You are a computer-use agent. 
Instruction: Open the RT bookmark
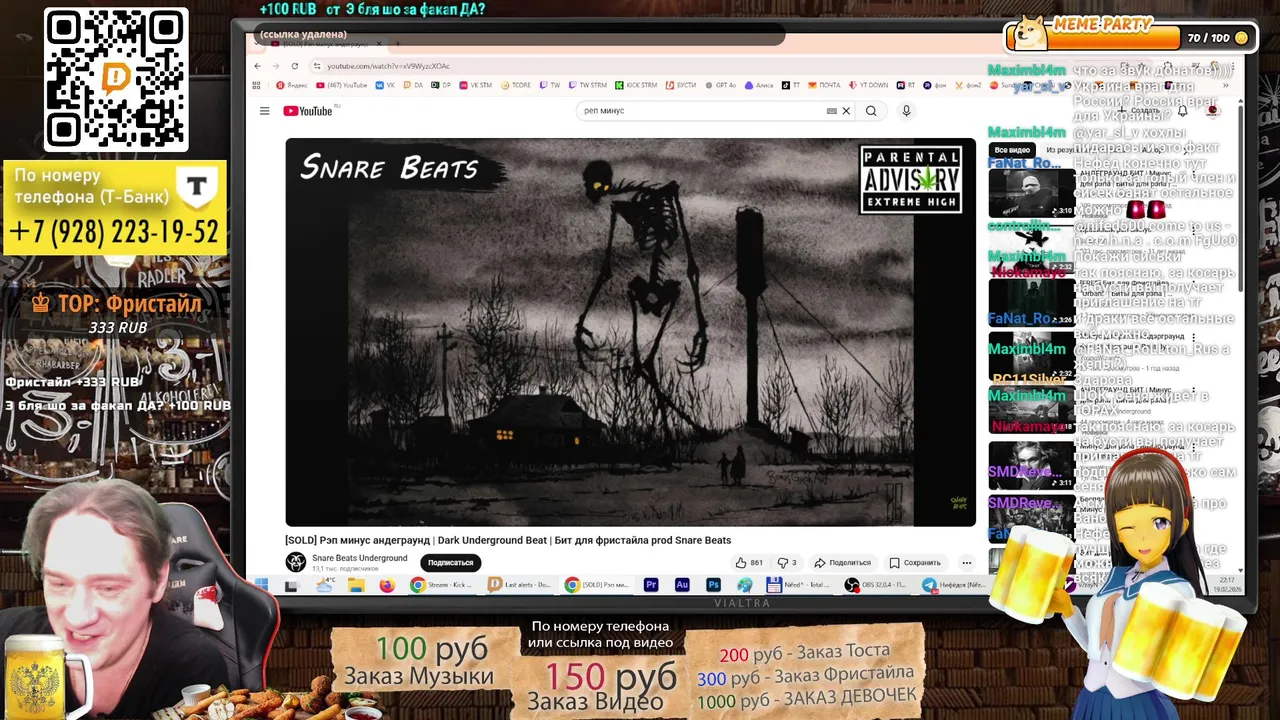tap(905, 85)
